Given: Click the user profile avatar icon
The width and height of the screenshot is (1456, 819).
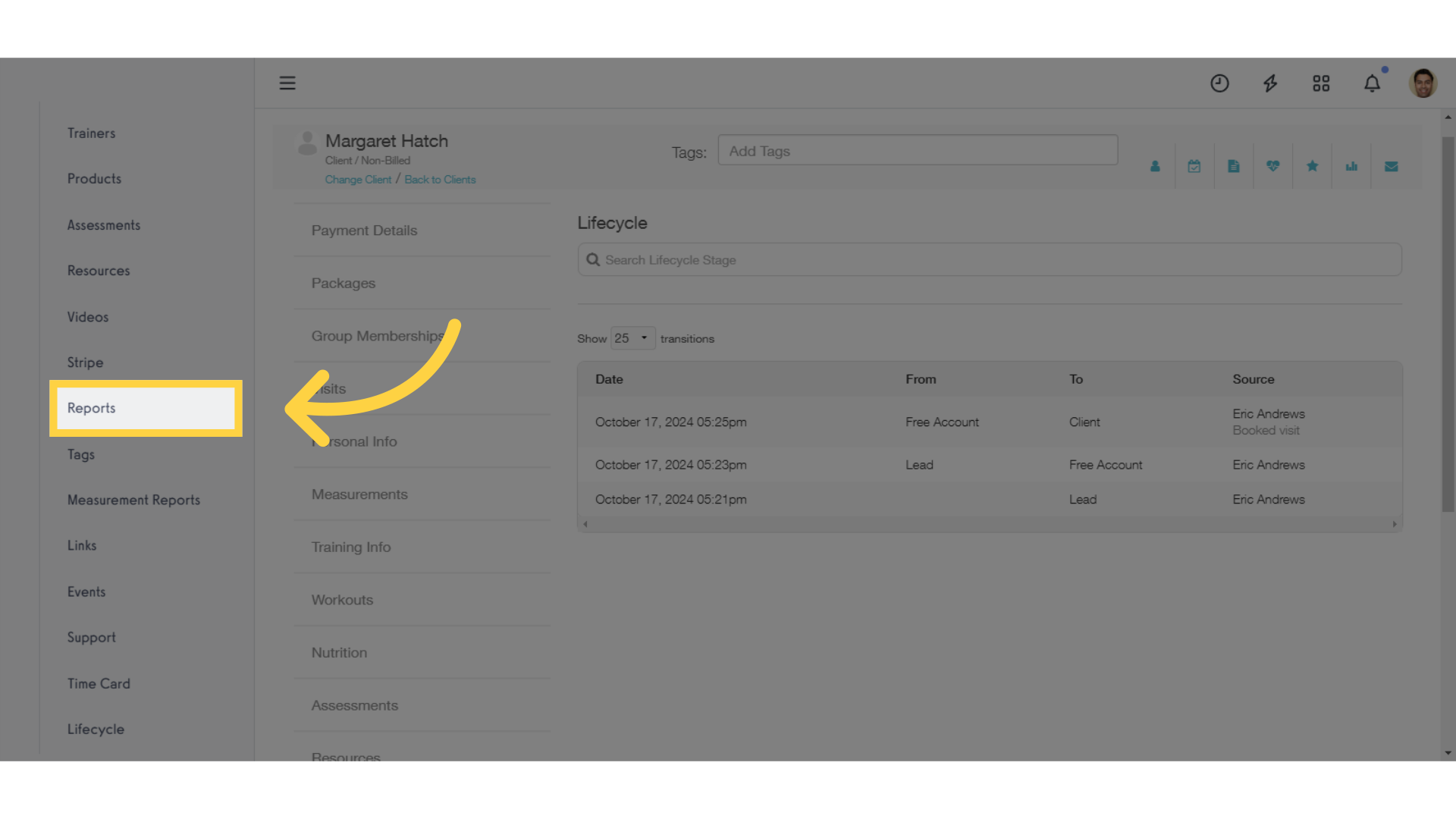Looking at the screenshot, I should coord(1423,82).
